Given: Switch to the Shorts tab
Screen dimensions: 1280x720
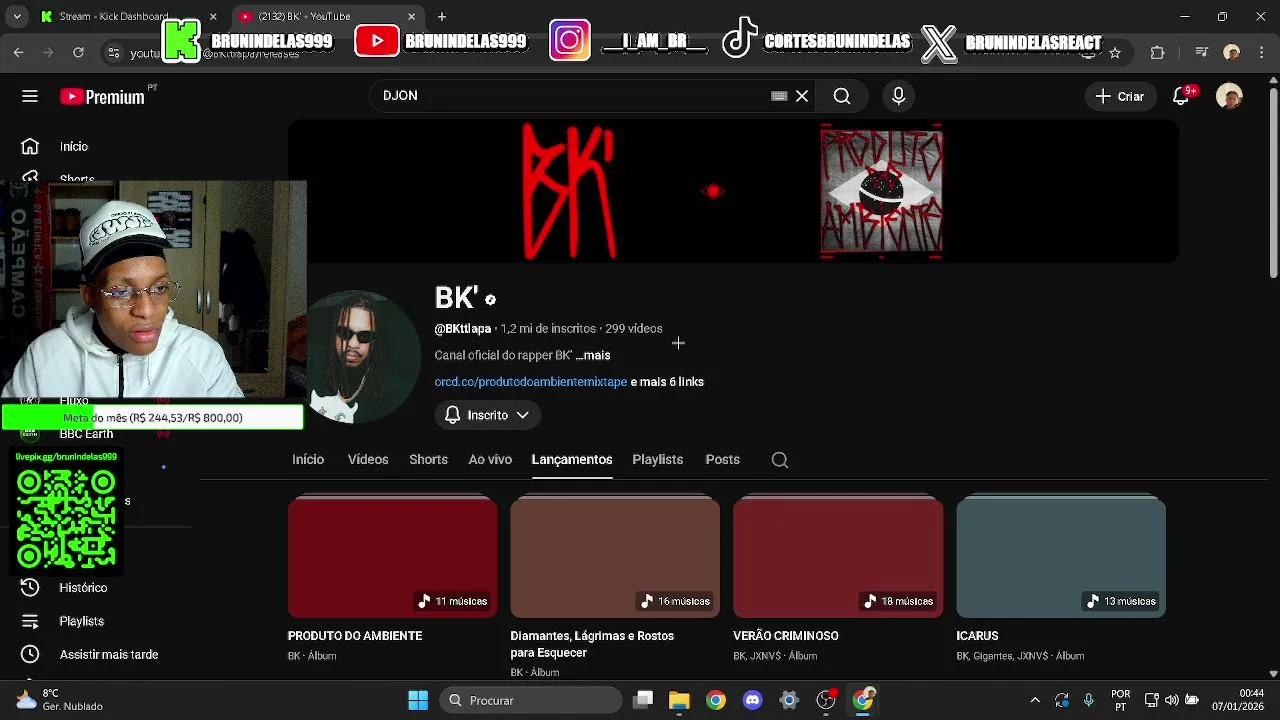Looking at the screenshot, I should 428,460.
